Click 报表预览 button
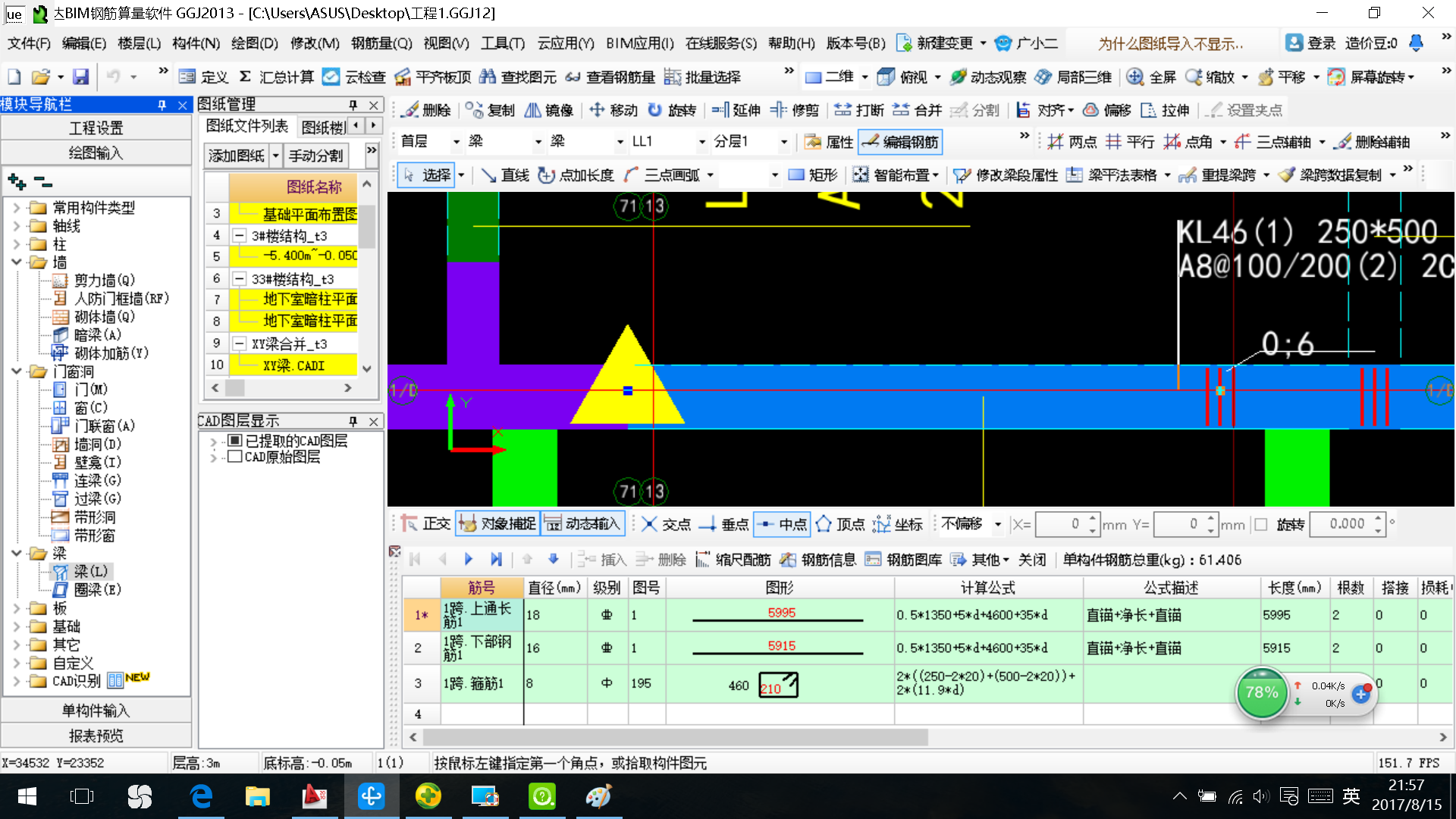Screen dimensions: 1456x819 (x=96, y=736)
